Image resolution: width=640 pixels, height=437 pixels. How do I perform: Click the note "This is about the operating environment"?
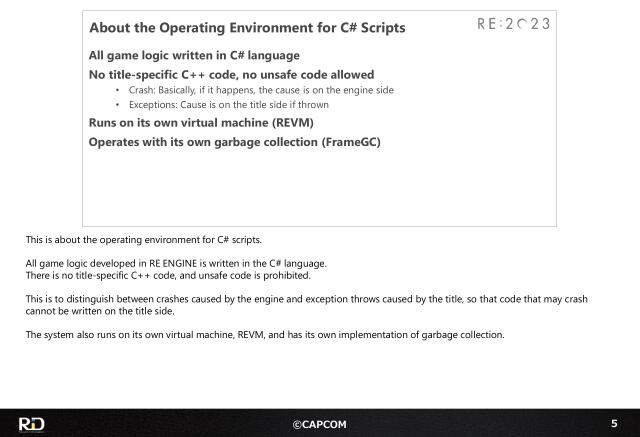[x=143, y=240]
